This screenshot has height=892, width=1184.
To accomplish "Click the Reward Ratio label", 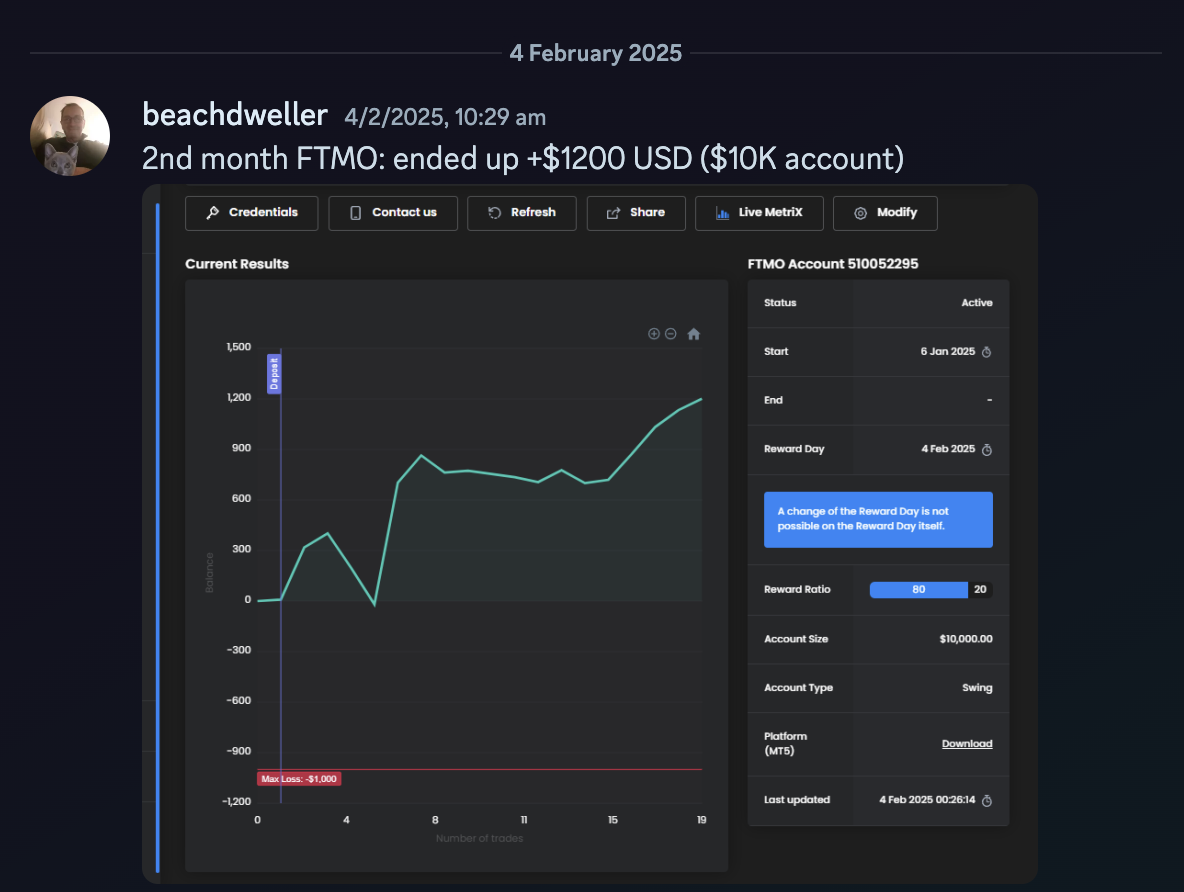I will point(797,590).
